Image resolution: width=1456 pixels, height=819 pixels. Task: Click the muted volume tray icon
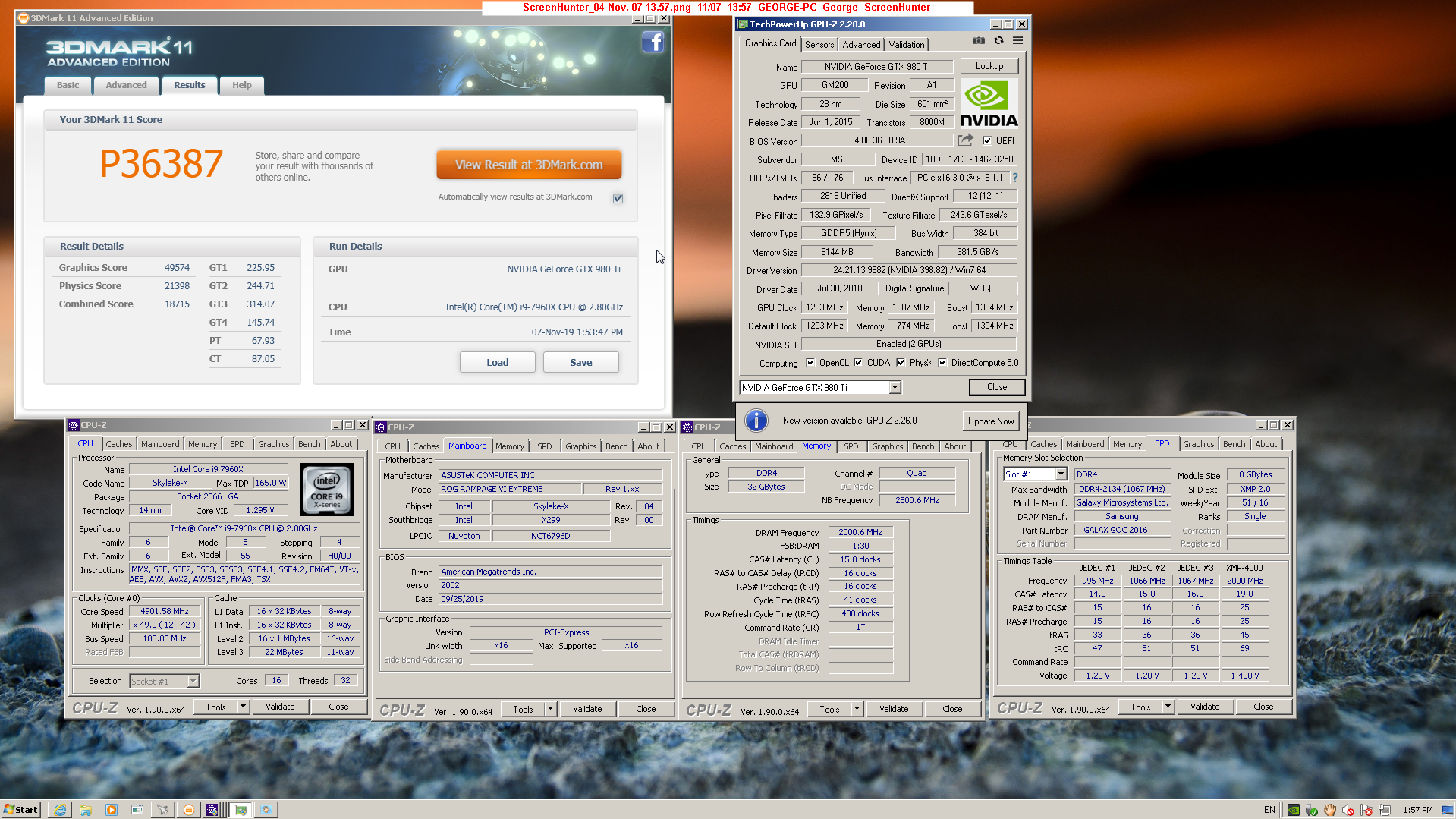(x=1348, y=810)
